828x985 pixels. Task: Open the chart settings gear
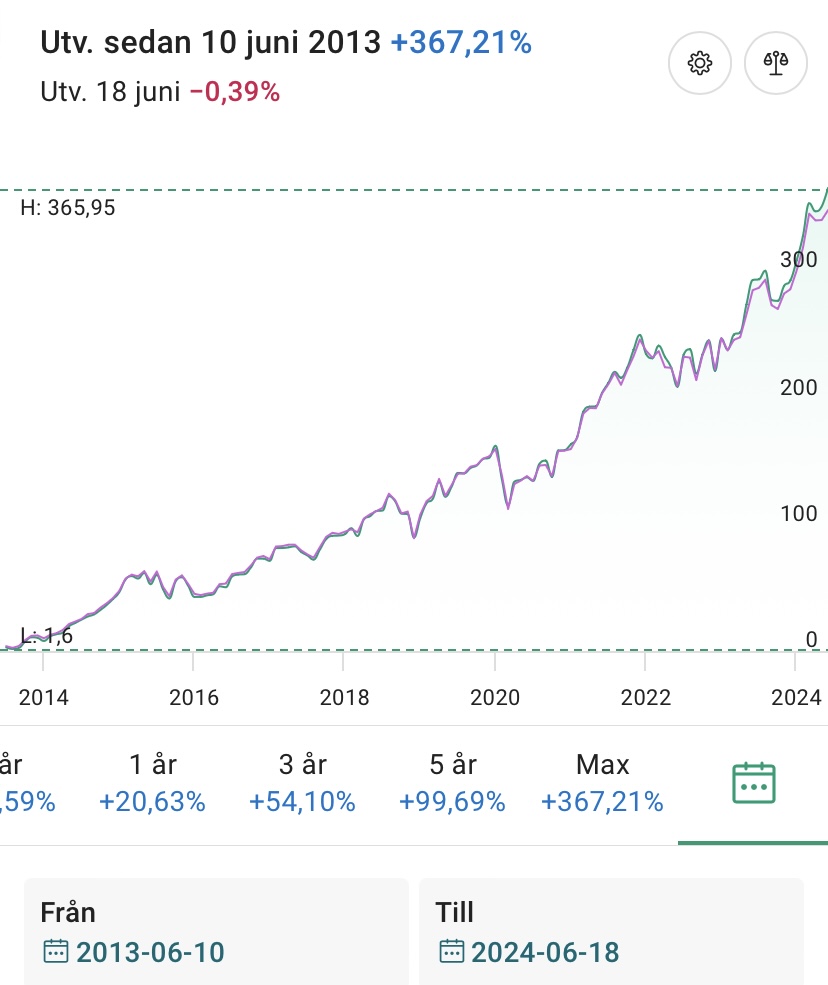point(700,63)
